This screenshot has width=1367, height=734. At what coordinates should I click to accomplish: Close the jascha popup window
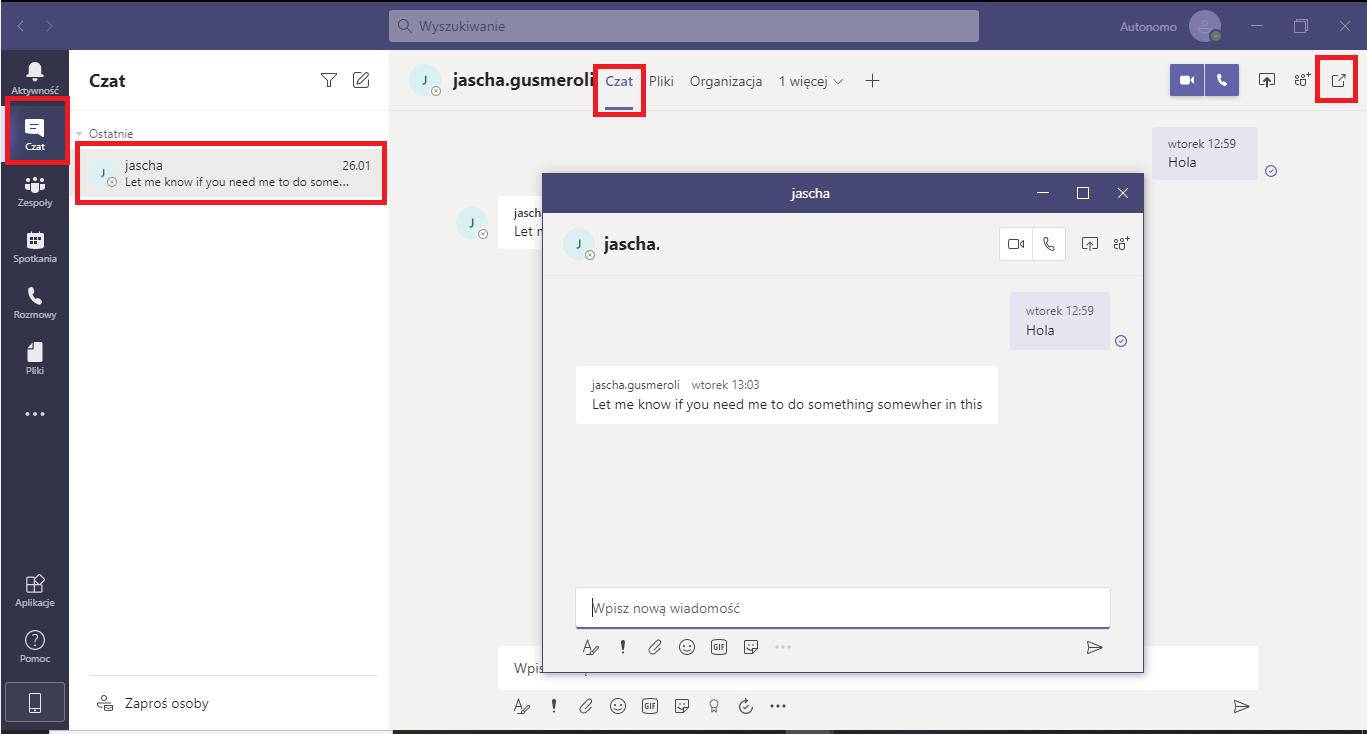point(1123,193)
